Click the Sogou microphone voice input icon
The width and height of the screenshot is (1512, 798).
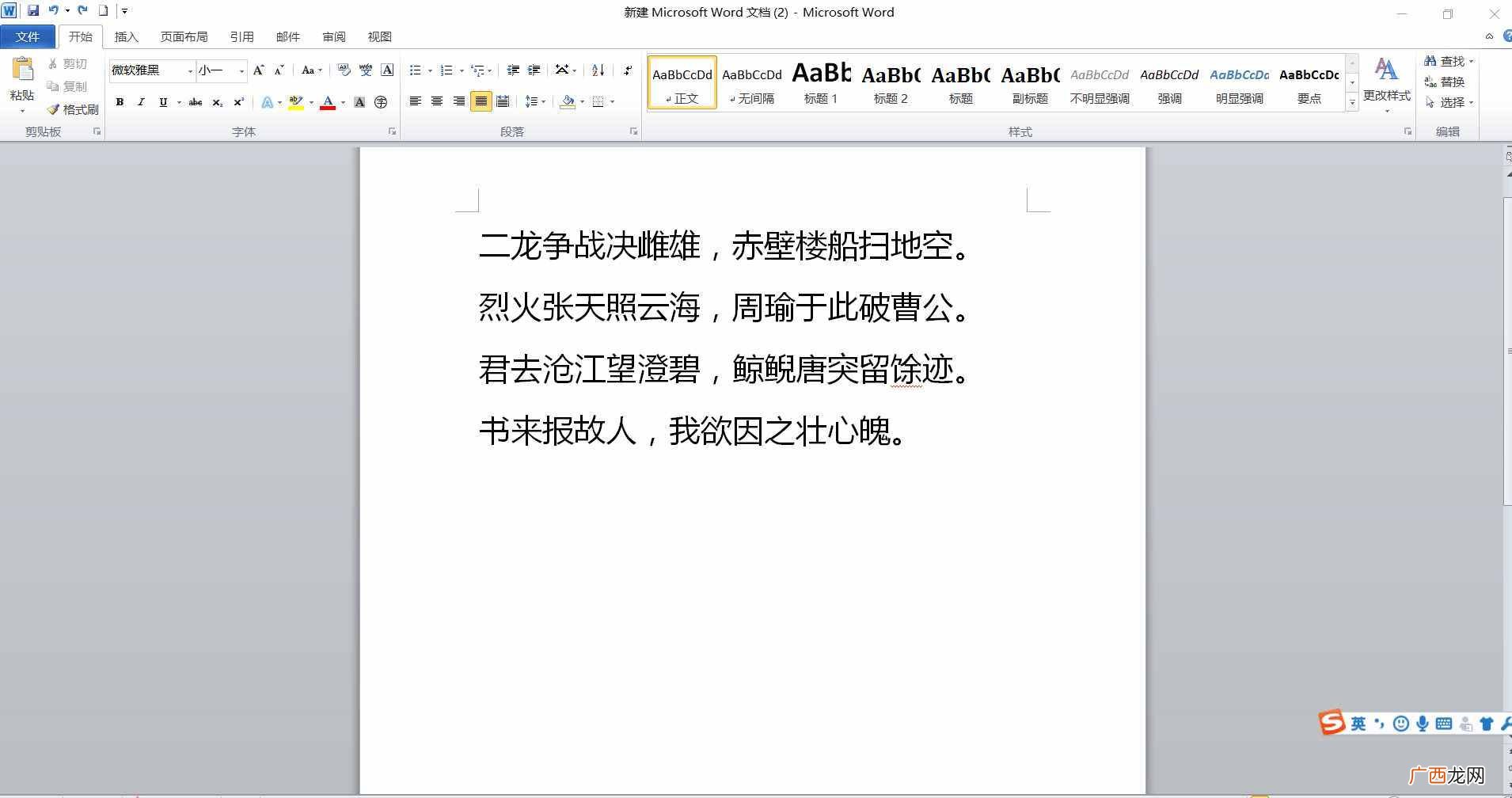[x=1422, y=723]
